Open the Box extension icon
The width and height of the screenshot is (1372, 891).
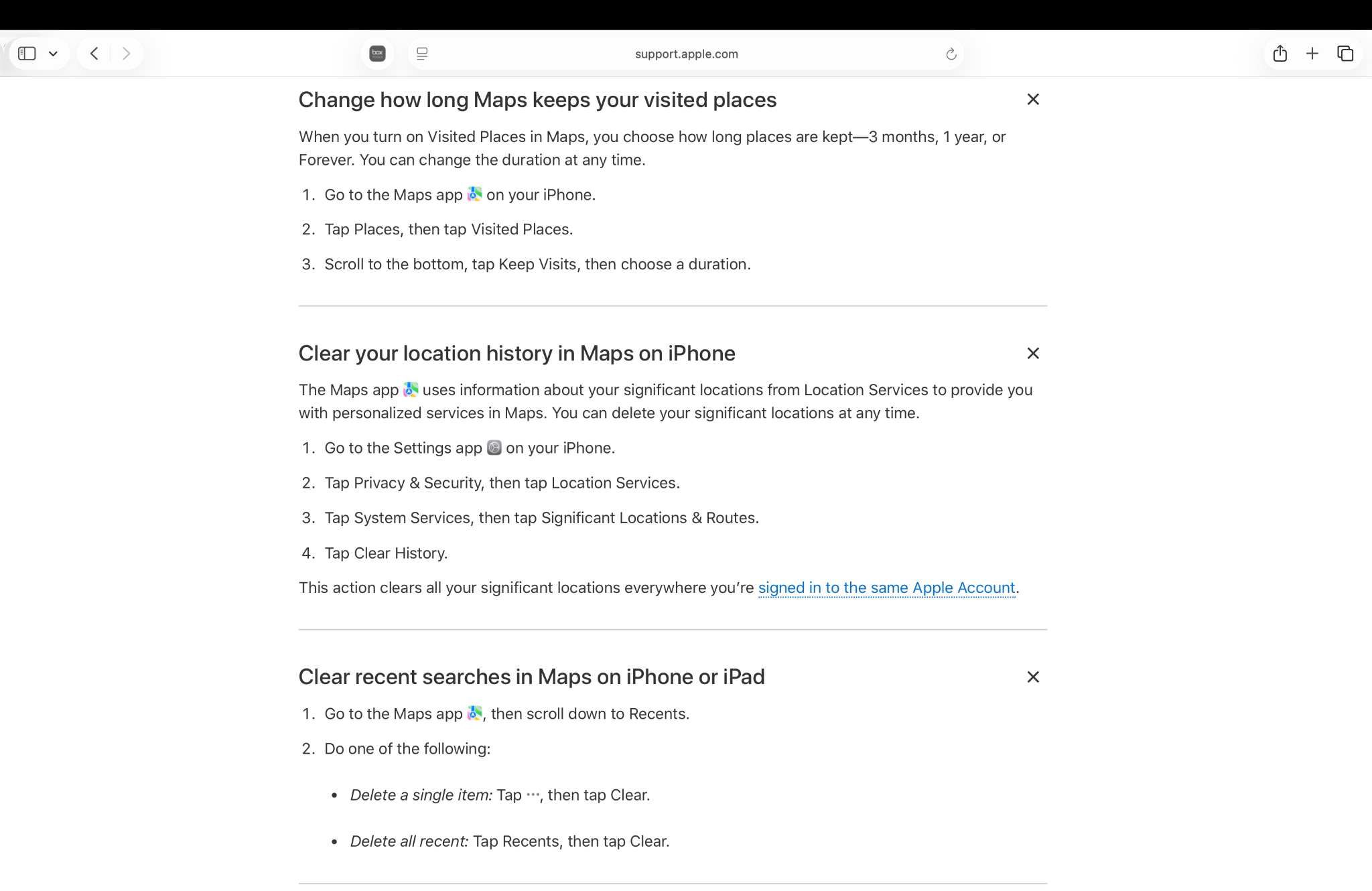point(377,54)
